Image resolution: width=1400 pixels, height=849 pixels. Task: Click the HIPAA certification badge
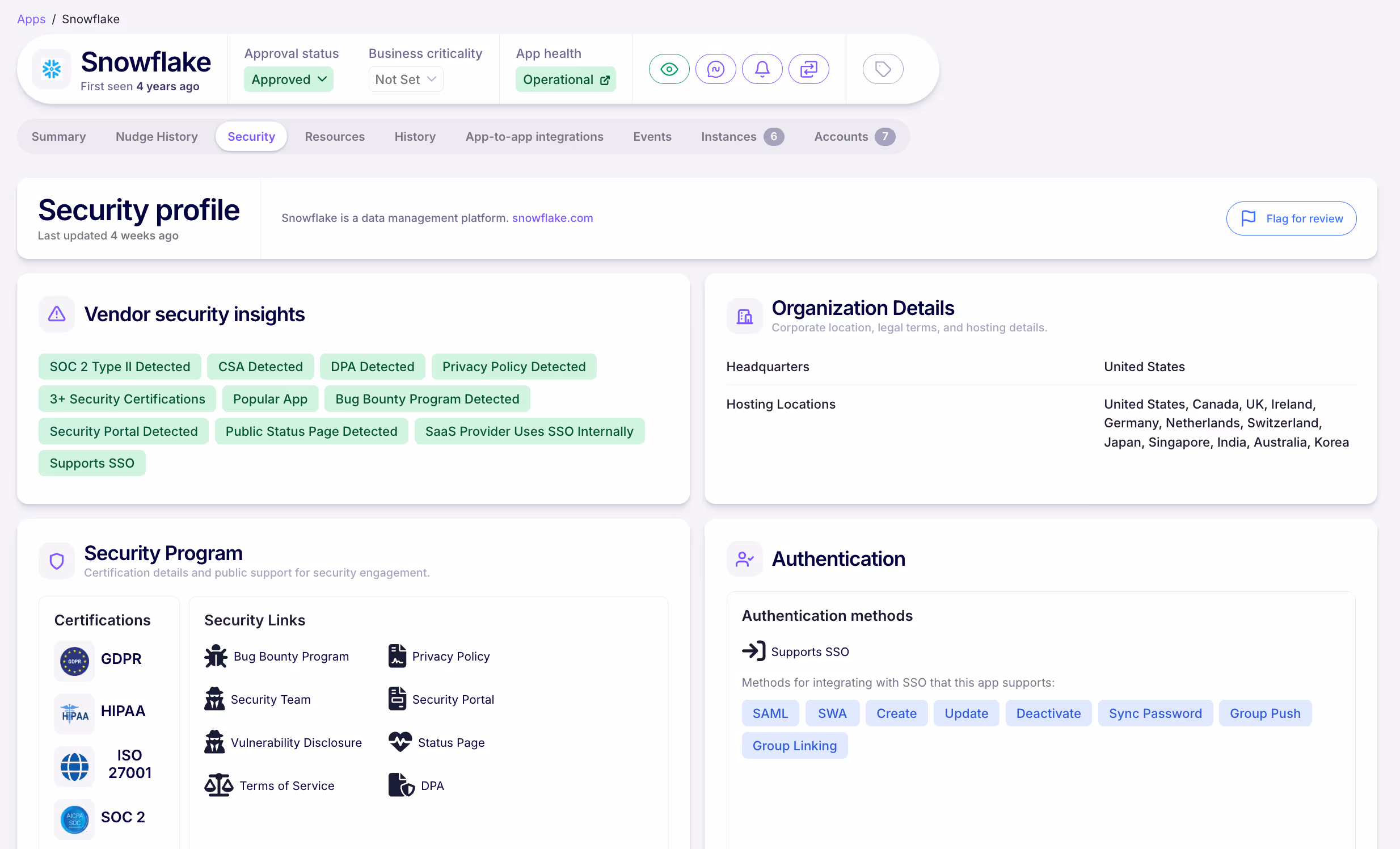74,714
